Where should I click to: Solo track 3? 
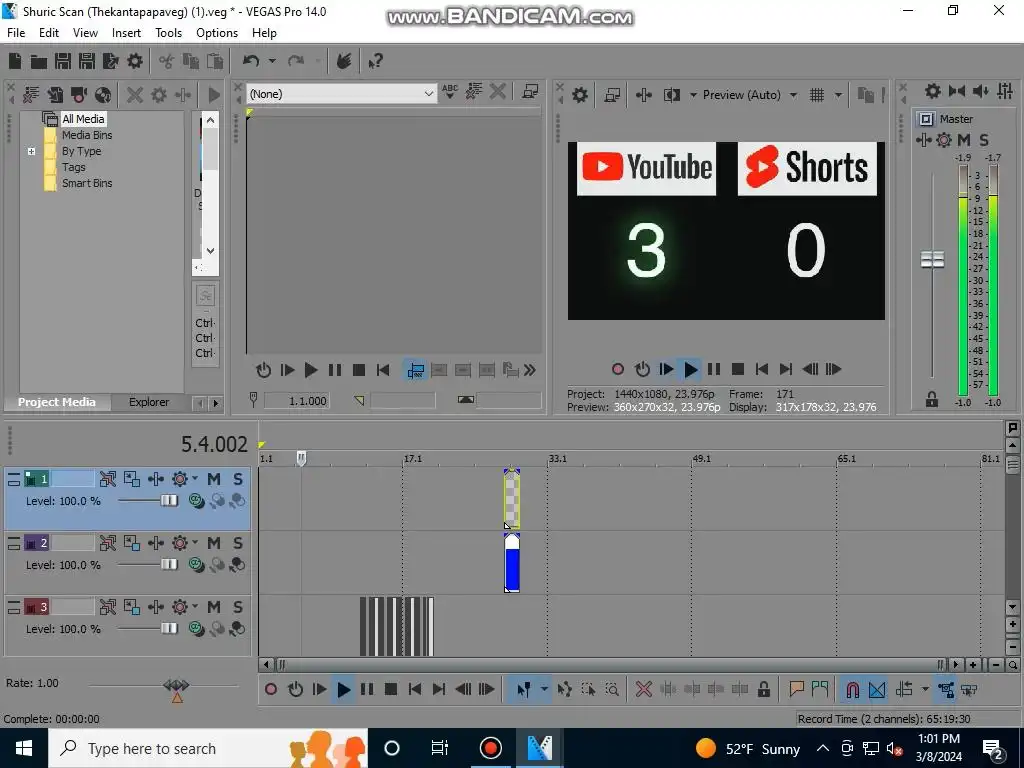[238, 607]
